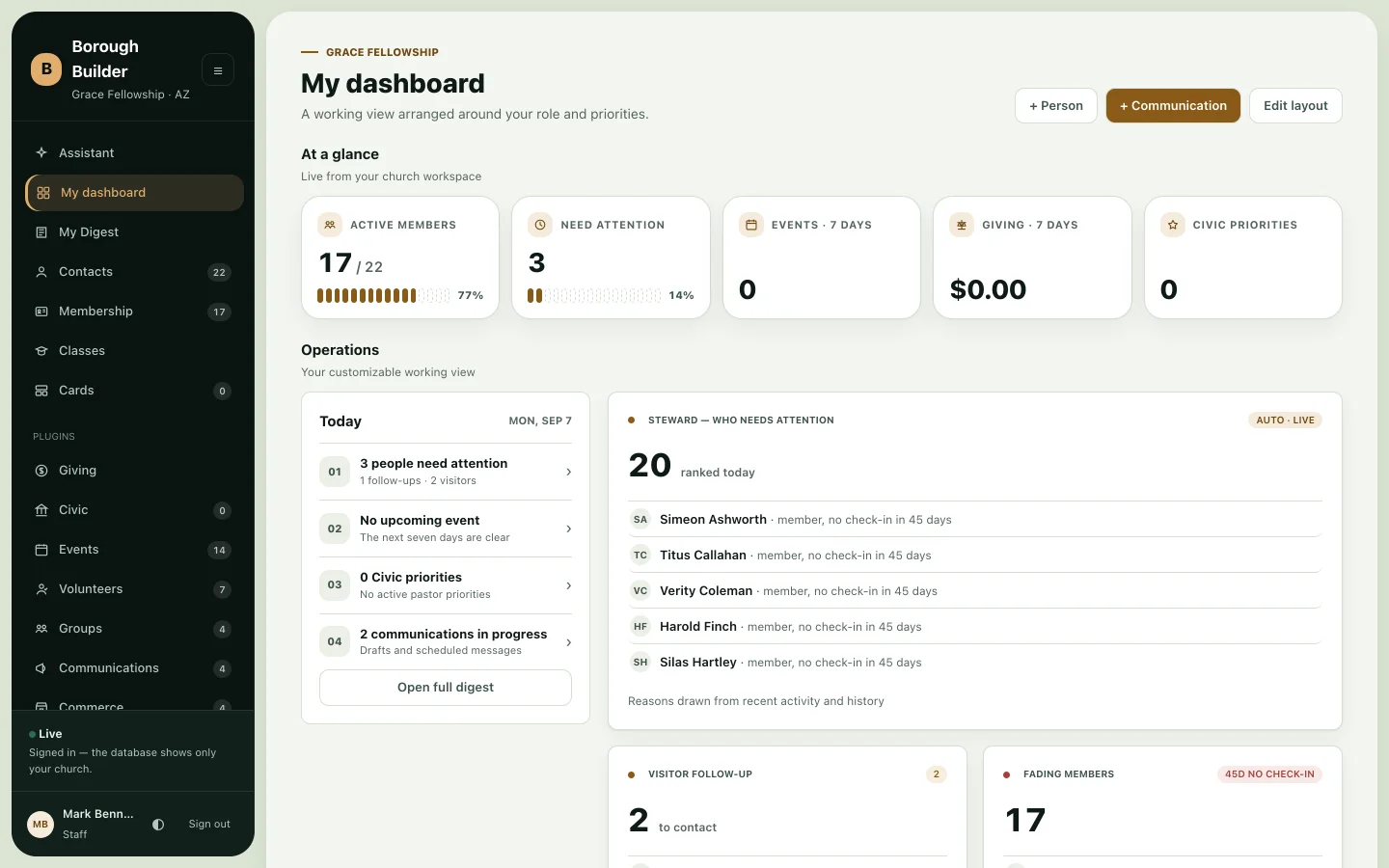Click the Active Members 77% progress bar

(x=384, y=296)
